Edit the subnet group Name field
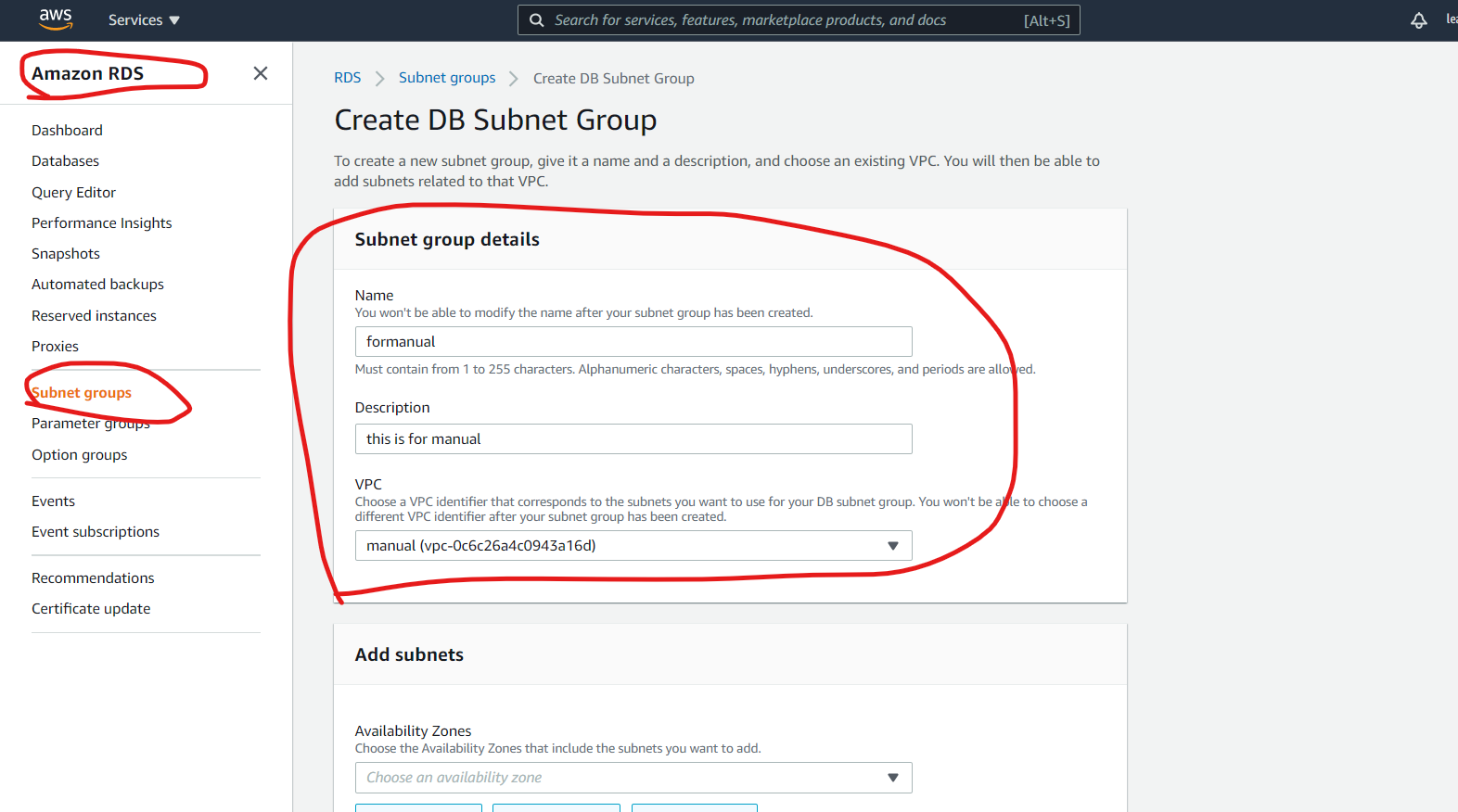This screenshot has height=812, width=1458. click(x=633, y=341)
